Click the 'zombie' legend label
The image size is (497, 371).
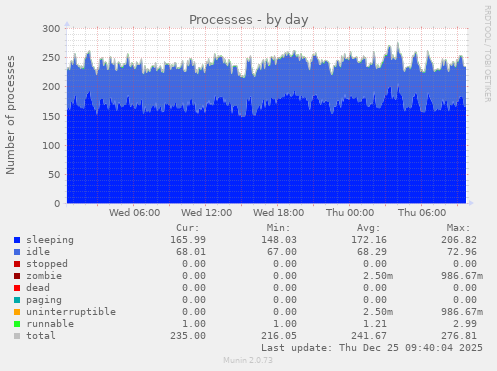44,276
